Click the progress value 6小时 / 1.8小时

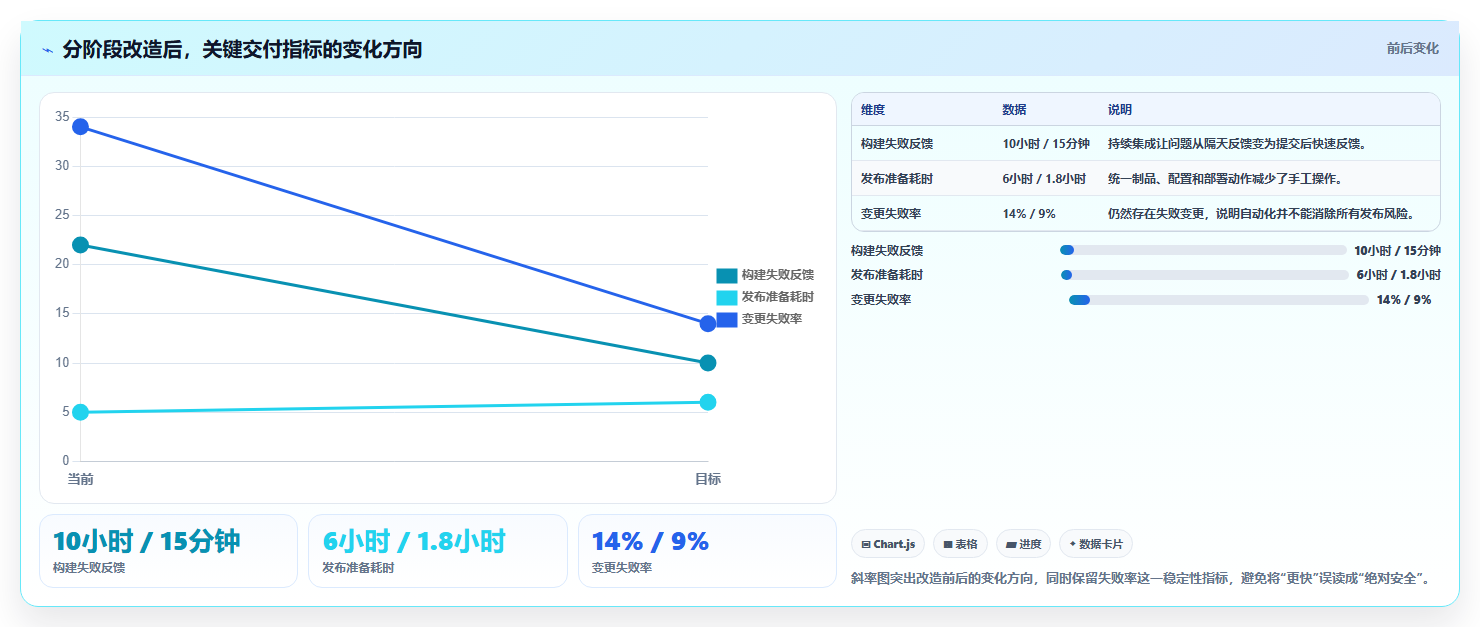click(1399, 275)
